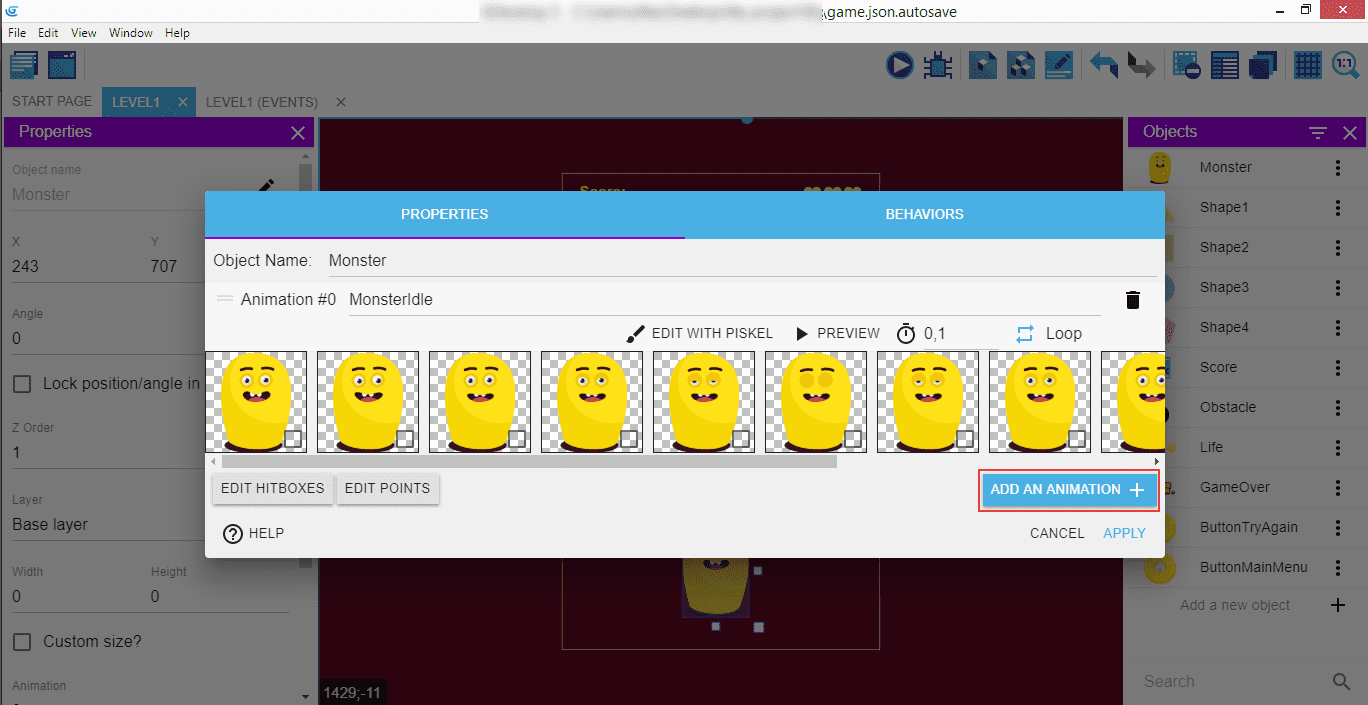Image resolution: width=1368 pixels, height=705 pixels.
Task: Click the undo arrow in the toolbar
Action: pos(1104,66)
